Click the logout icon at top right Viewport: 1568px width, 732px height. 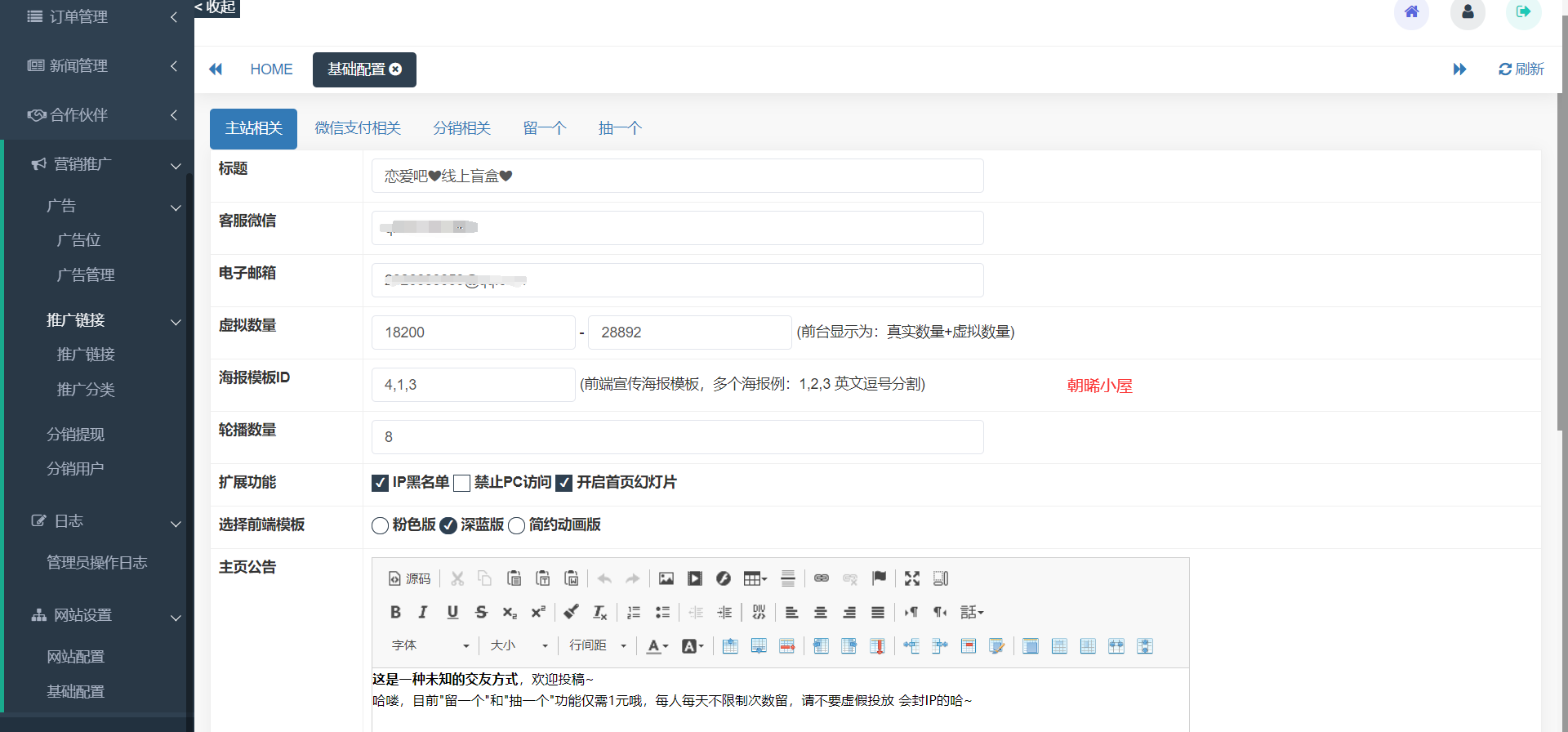[1523, 12]
